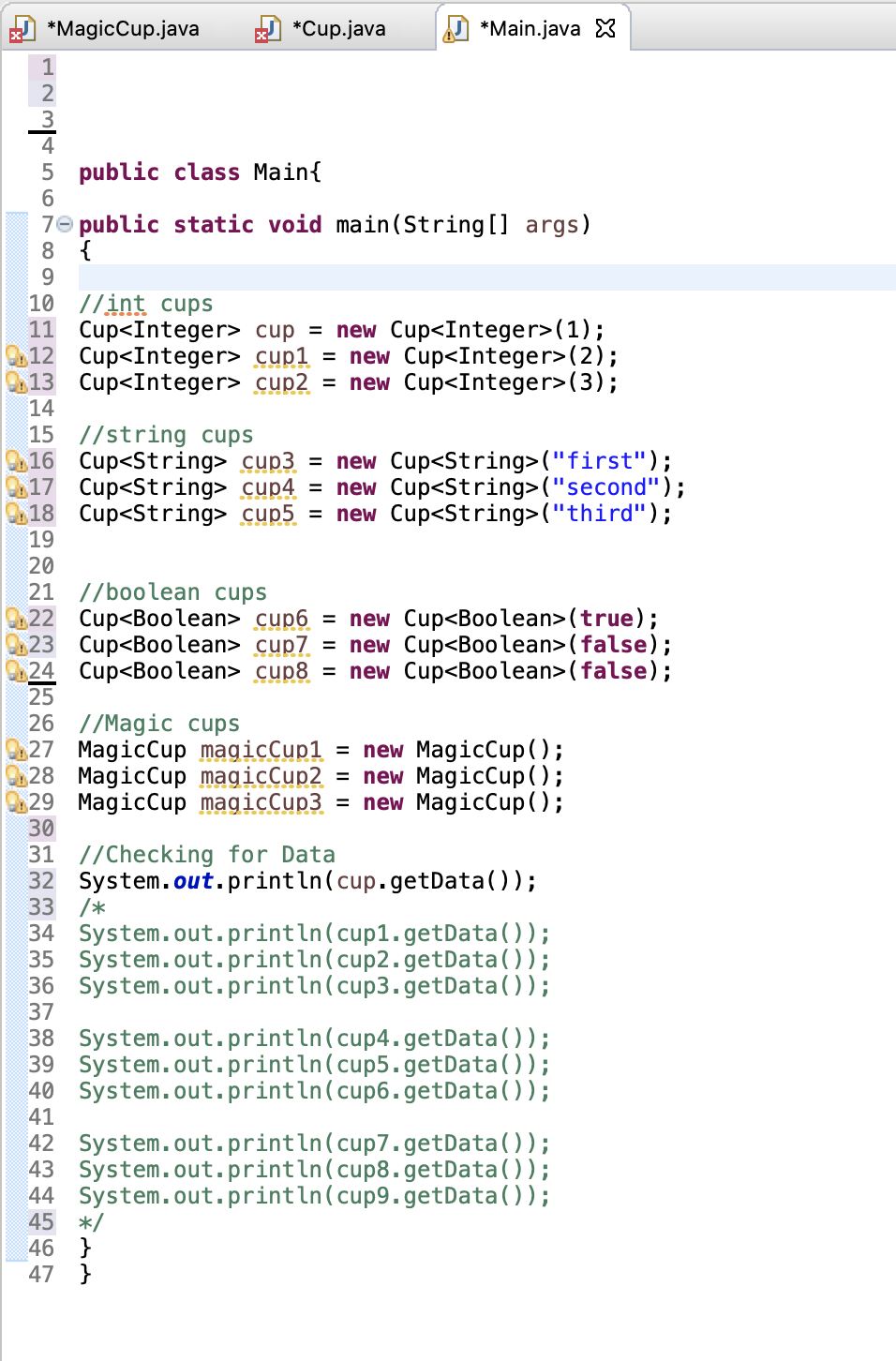
Task: Click the warning icon beside line 16
Action: point(17,461)
